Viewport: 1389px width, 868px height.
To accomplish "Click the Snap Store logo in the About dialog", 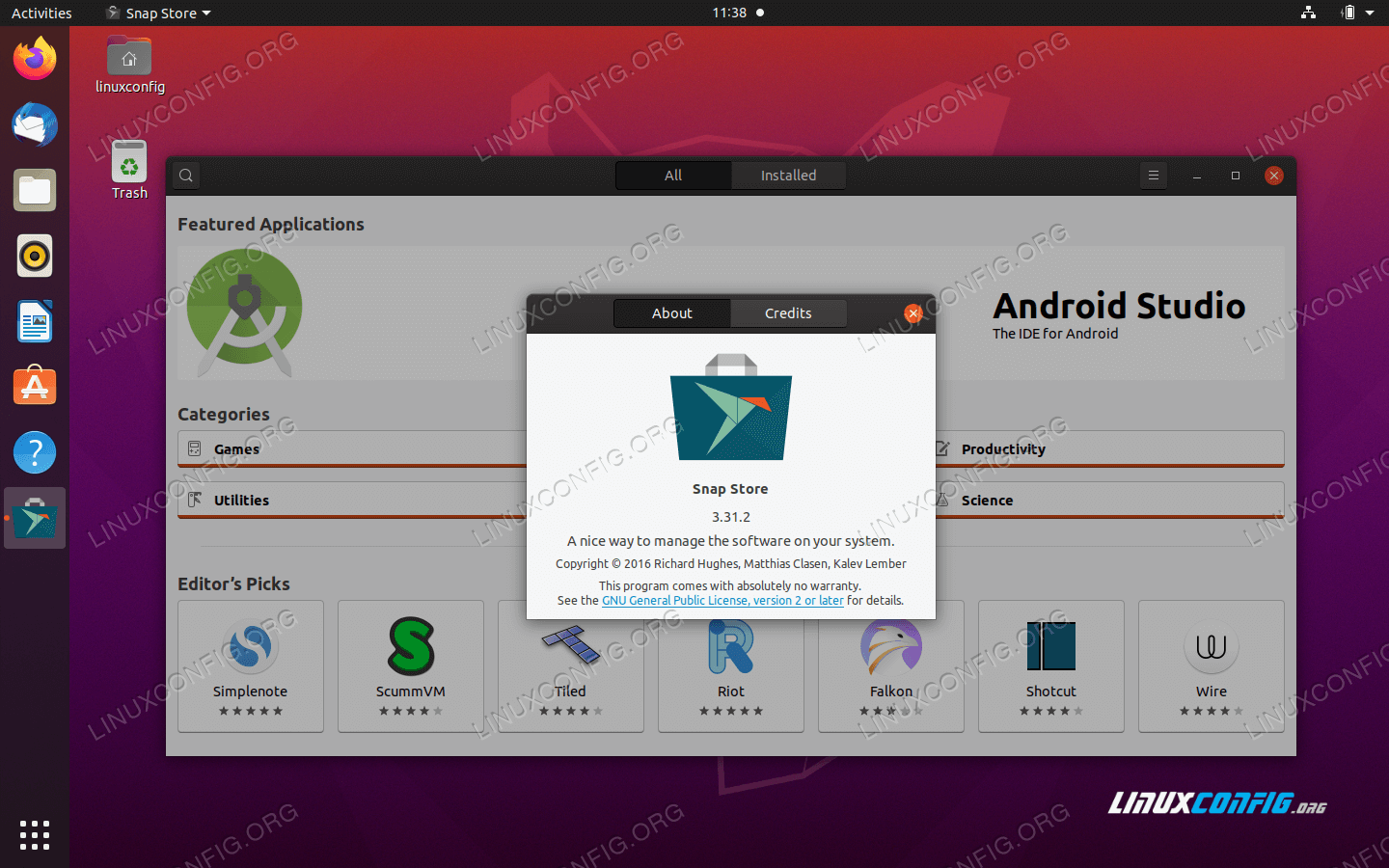I will (x=731, y=407).
